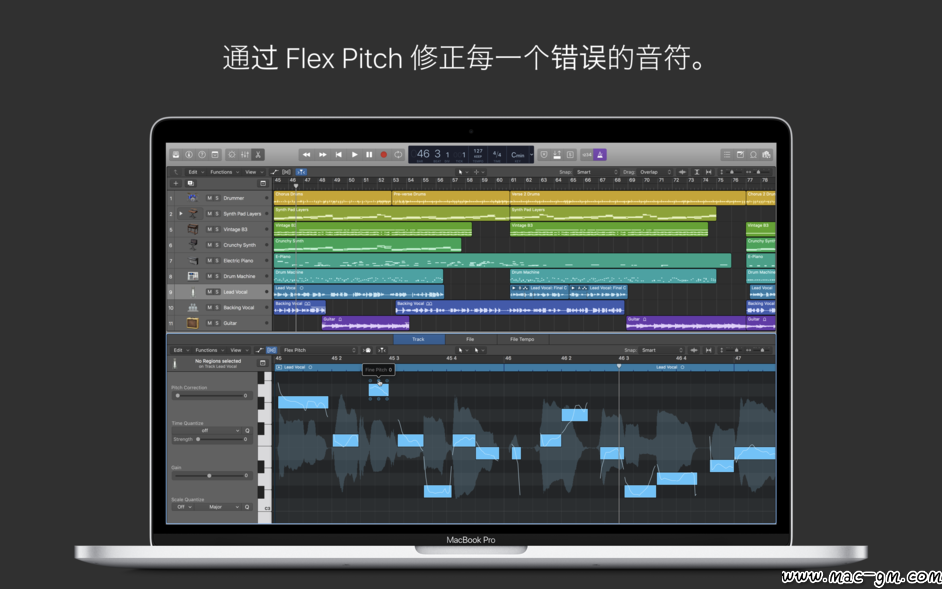Click the Pitch Correction slider
This screenshot has height=589, width=942.
click(210, 395)
